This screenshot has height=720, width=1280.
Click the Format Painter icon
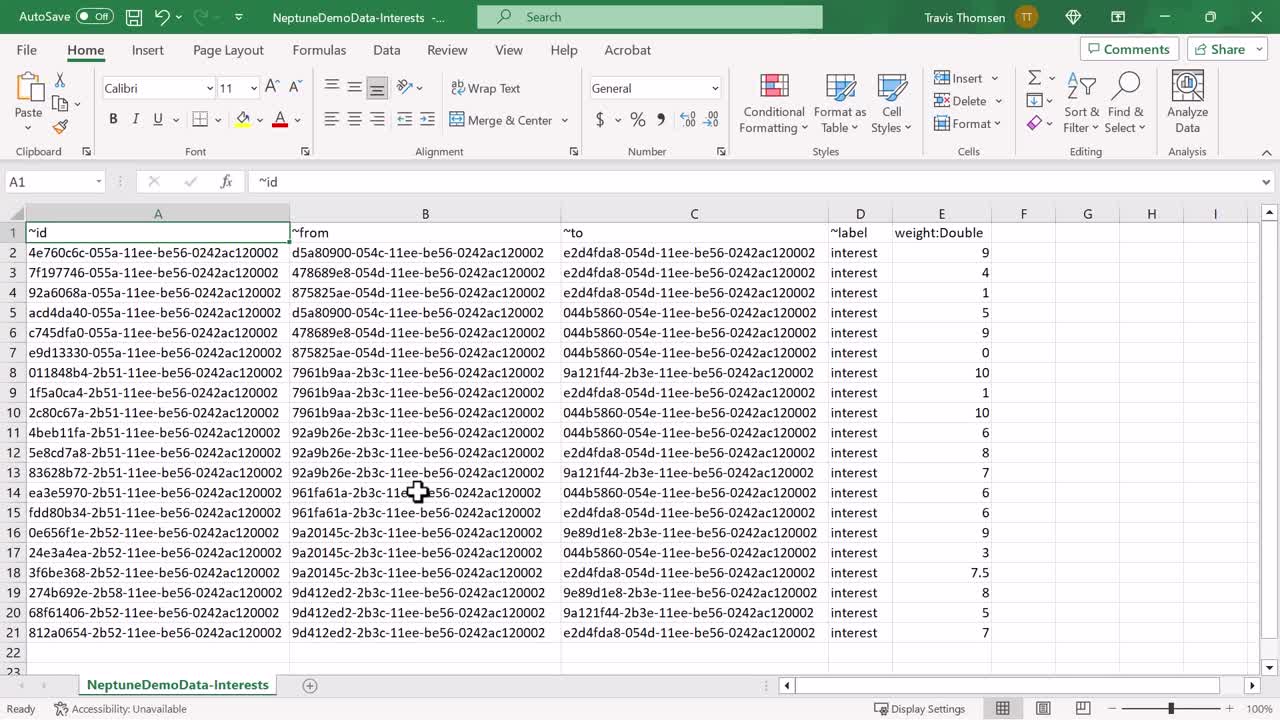tap(60, 127)
